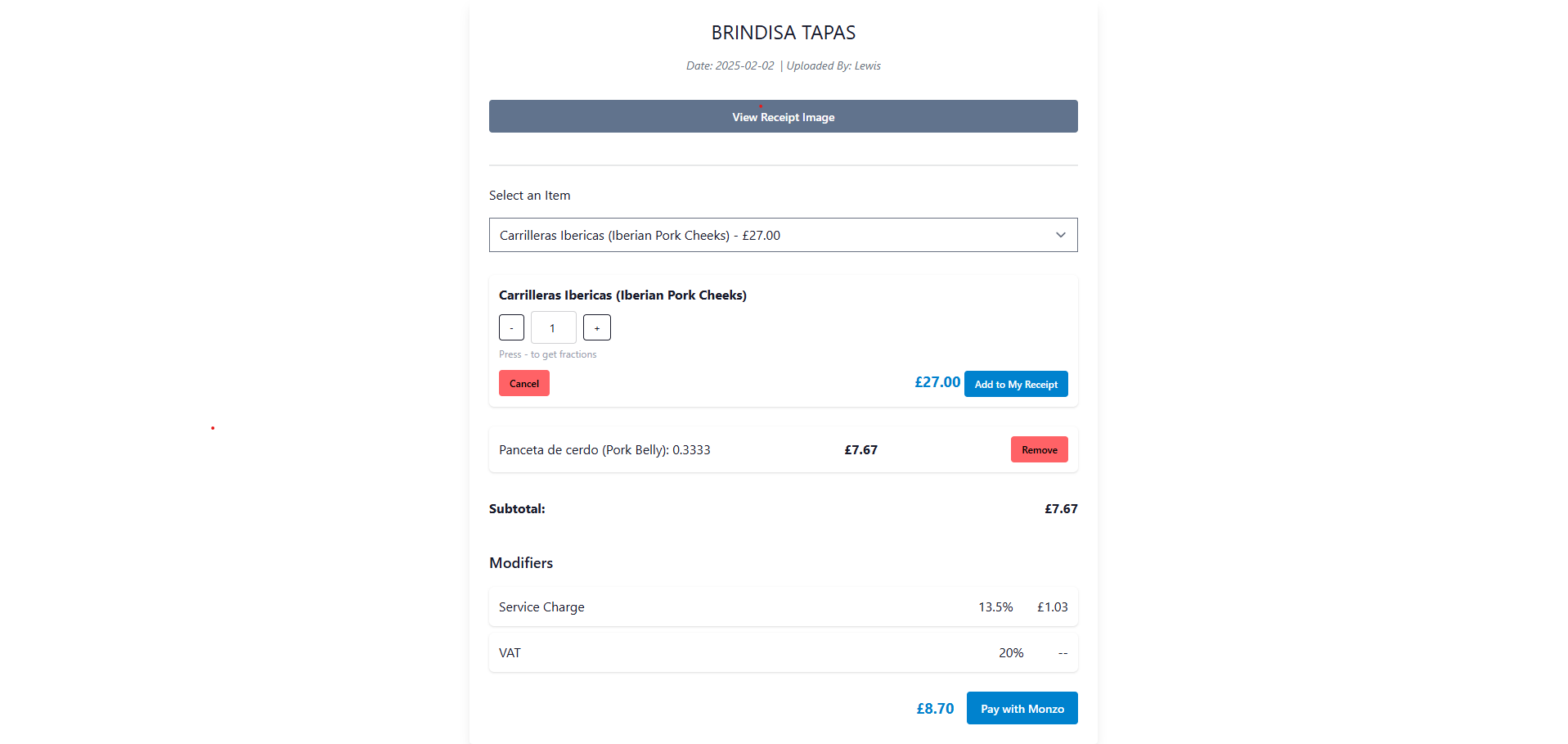Click the 13.5% Service Charge percentage
1568x744 pixels.
click(x=995, y=607)
